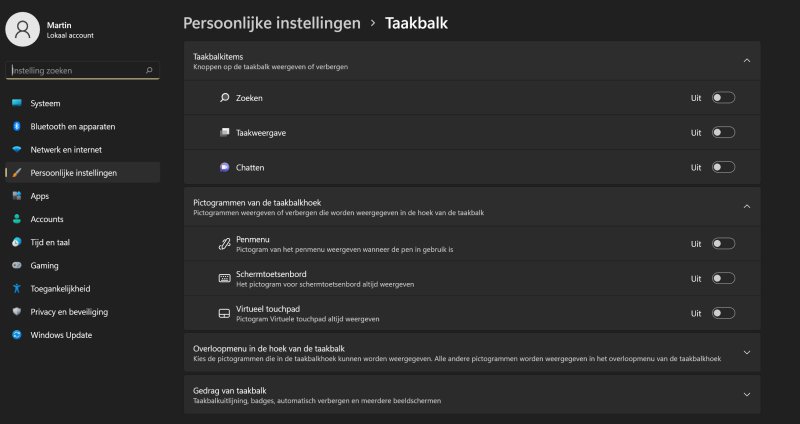The image size is (800, 424).
Task: Expand Overloopmenu in de hoek van de taakbalk
Action: (746, 352)
